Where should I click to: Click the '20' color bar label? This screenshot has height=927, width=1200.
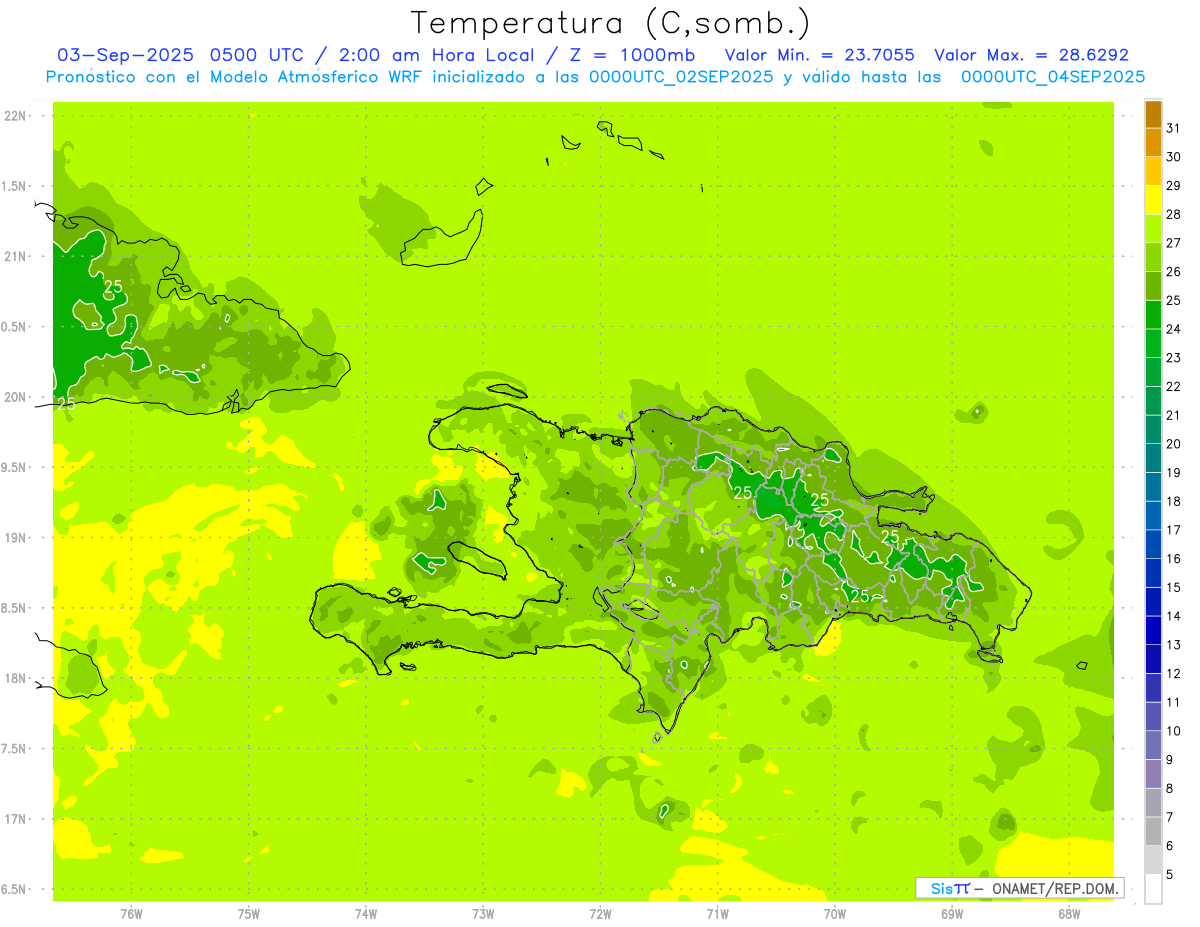click(1174, 444)
